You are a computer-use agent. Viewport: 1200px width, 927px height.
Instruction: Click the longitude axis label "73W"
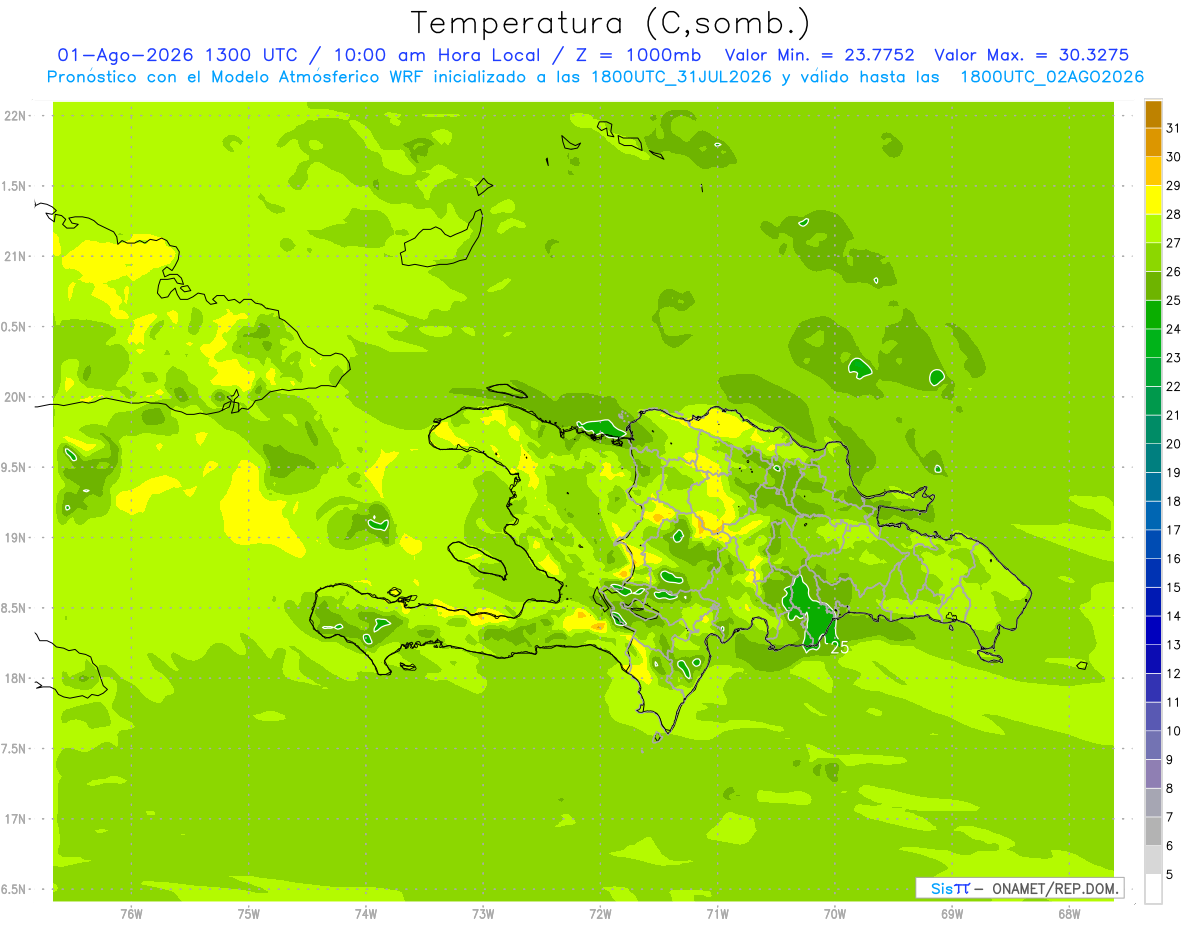pos(483,913)
